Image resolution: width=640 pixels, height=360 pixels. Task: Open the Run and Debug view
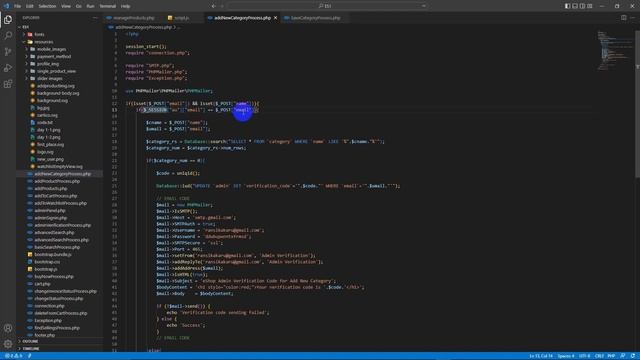8,68
